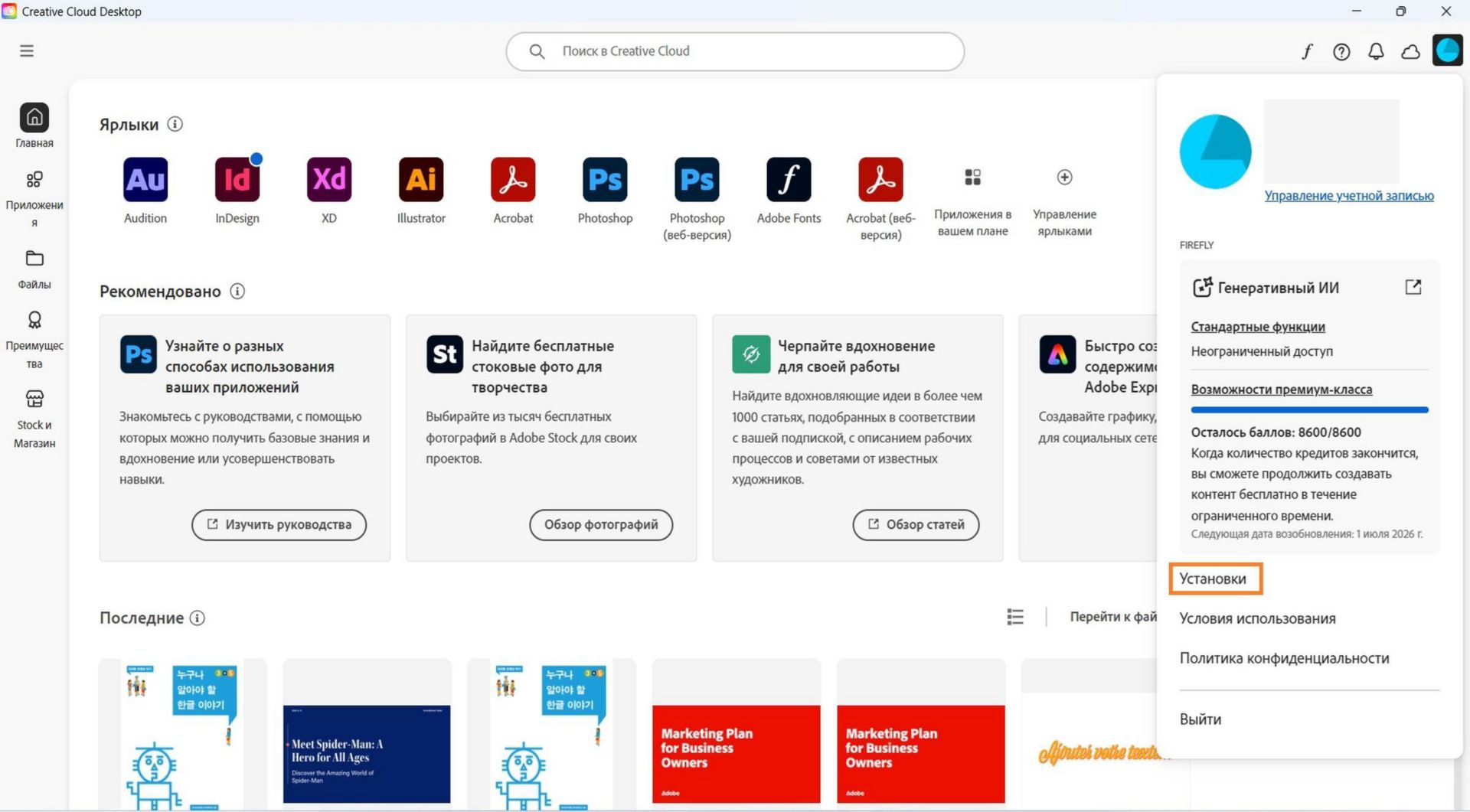Open cloud sync status icon

pyautogui.click(x=1410, y=51)
